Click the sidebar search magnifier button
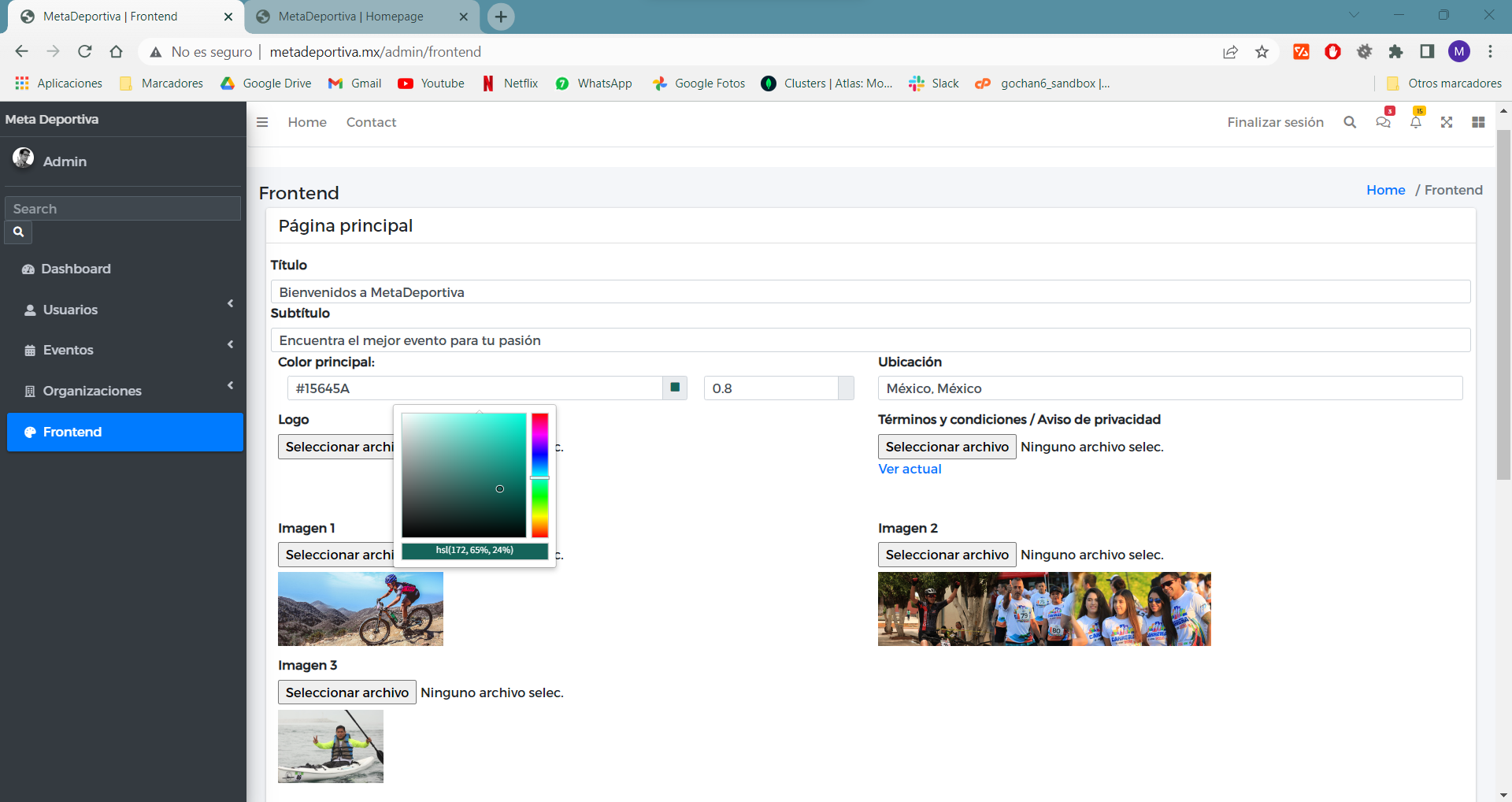The image size is (1512, 802). [x=18, y=232]
